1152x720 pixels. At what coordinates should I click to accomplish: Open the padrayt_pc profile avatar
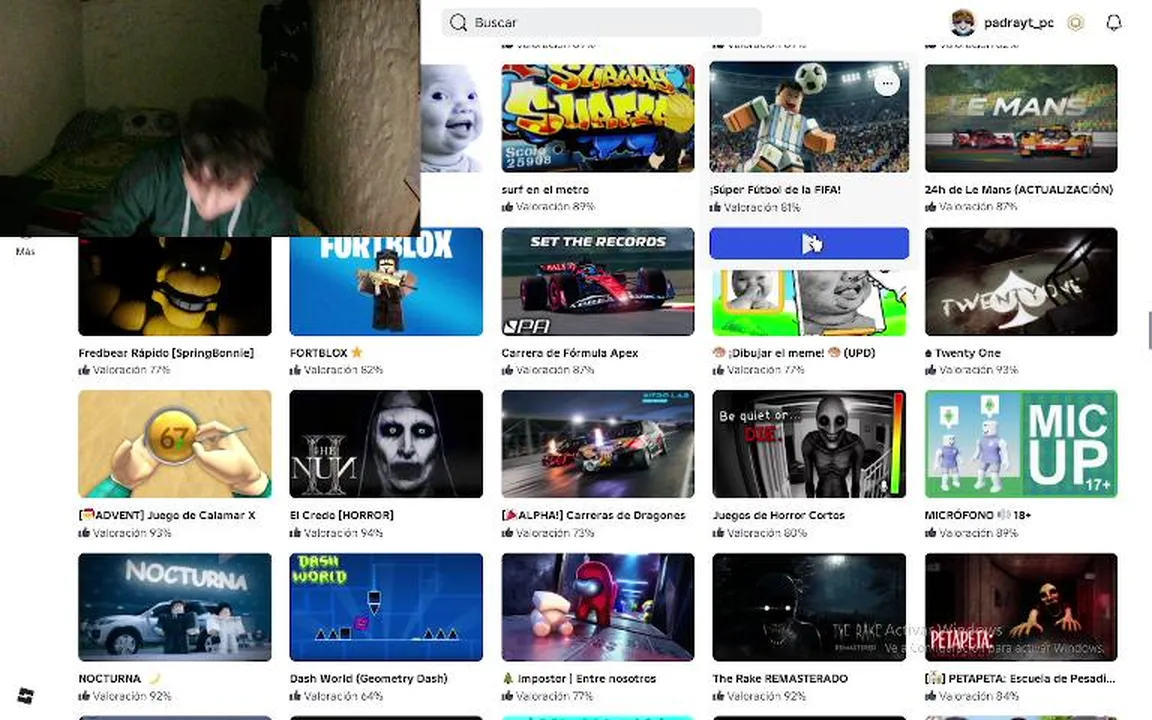point(962,23)
